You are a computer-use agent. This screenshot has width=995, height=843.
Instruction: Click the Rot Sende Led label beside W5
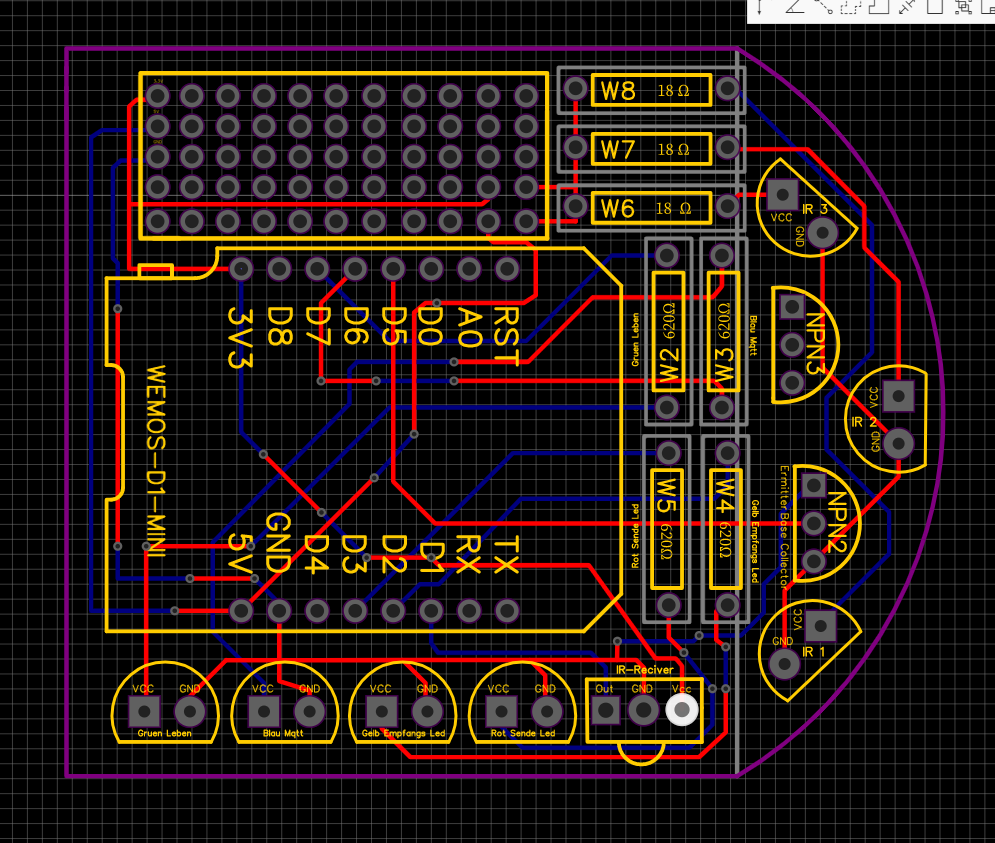pyautogui.click(x=635, y=536)
